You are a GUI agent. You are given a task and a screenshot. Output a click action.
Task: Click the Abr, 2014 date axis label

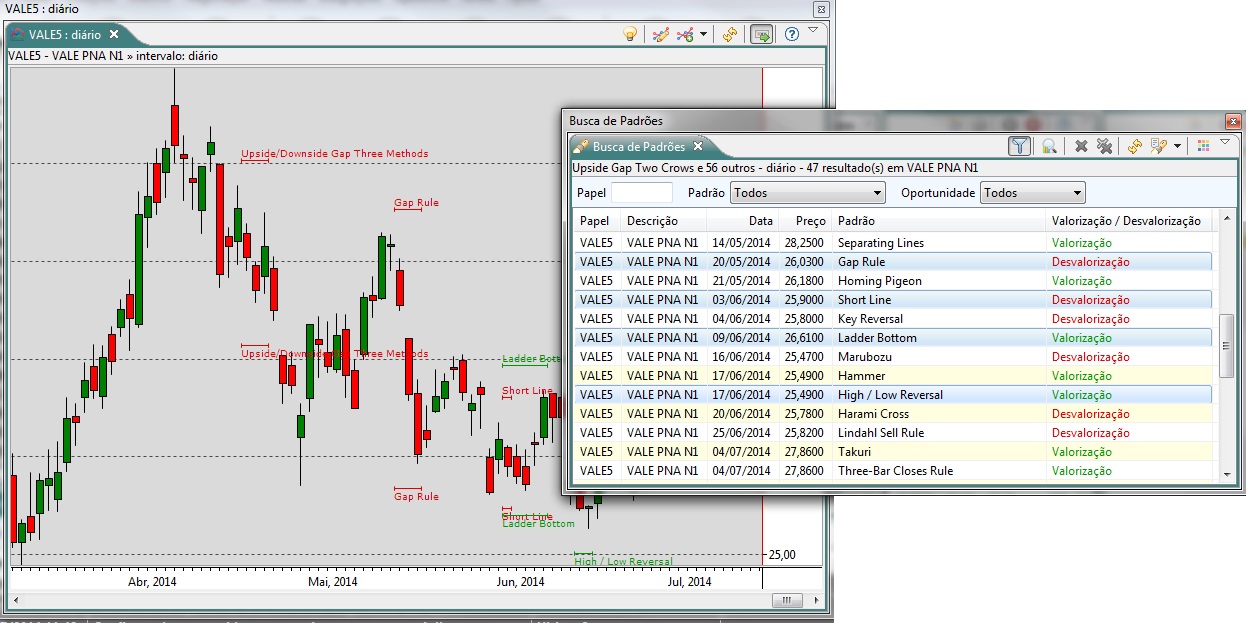pyautogui.click(x=152, y=581)
